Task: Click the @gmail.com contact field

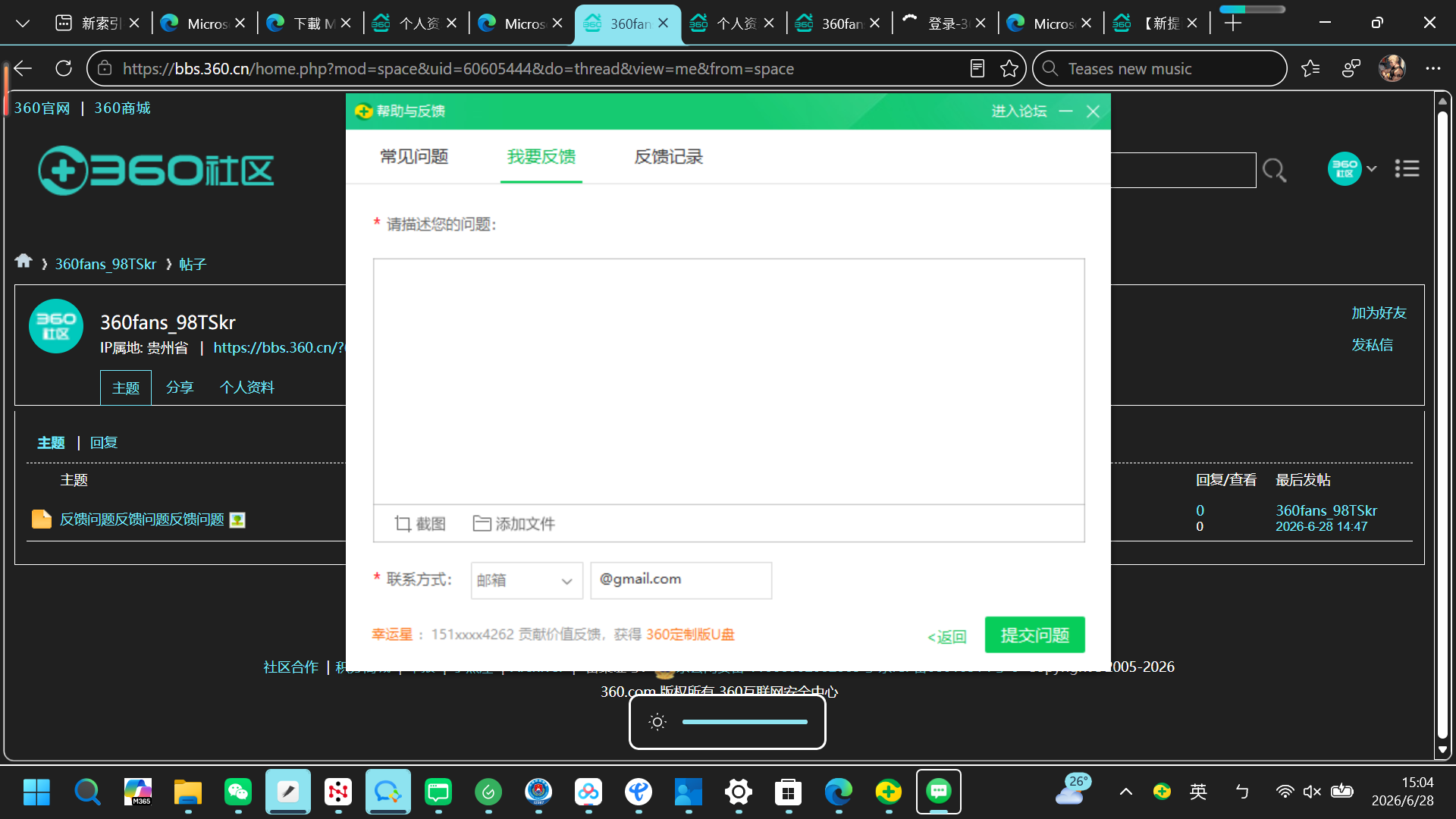Action: point(681,580)
